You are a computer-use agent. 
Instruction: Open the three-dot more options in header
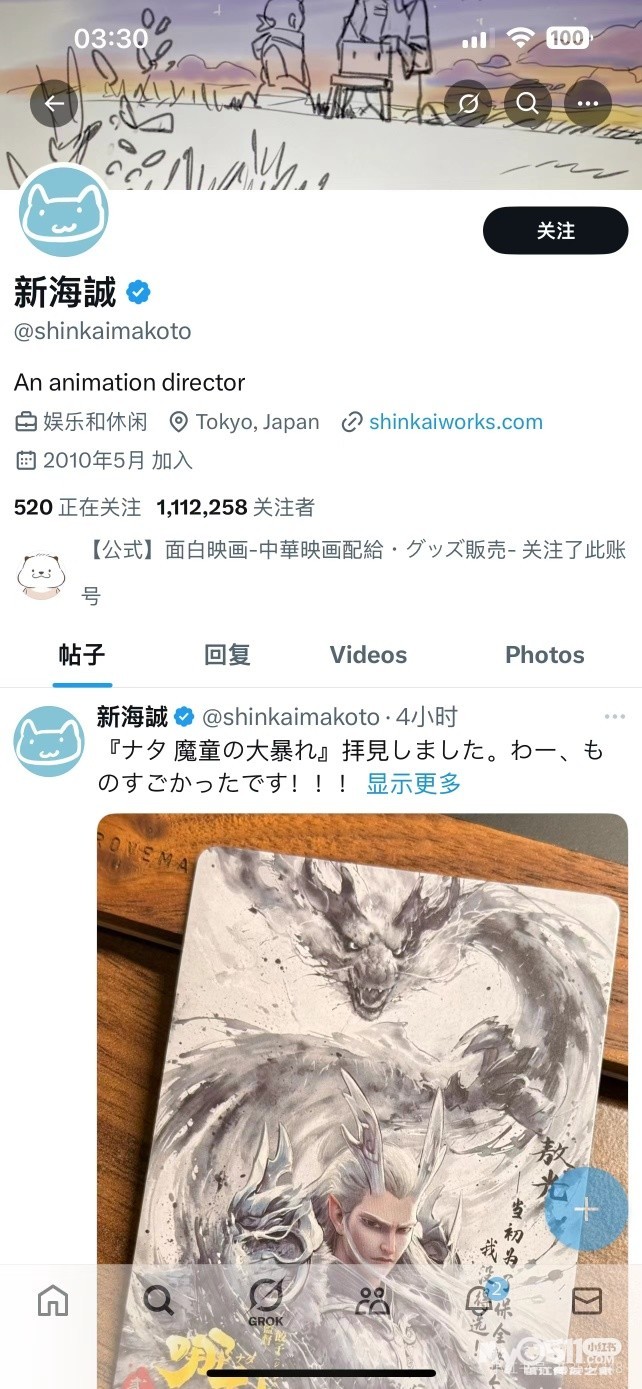pyautogui.click(x=588, y=103)
